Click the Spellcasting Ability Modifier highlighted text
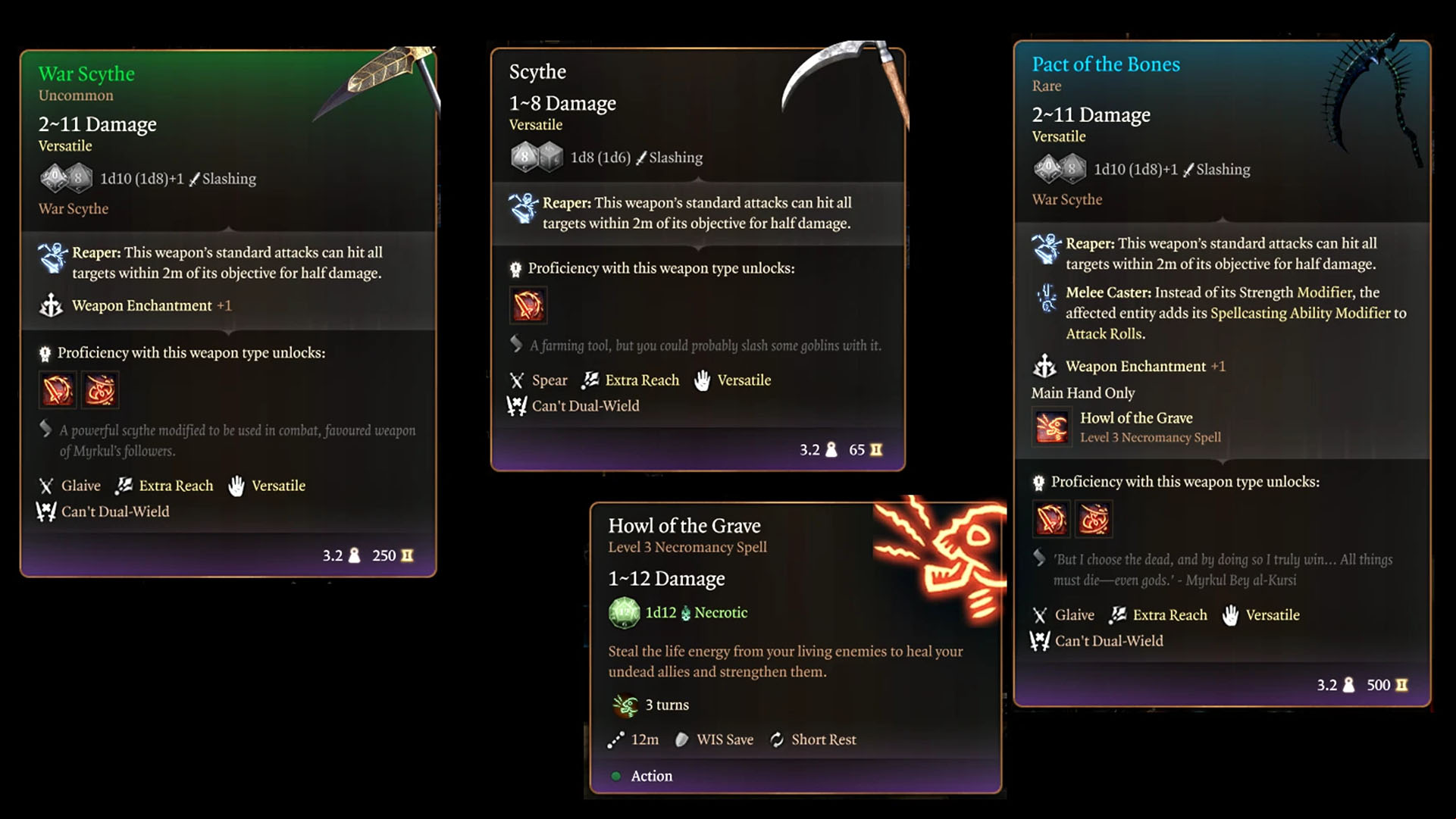1456x819 pixels. click(1301, 313)
